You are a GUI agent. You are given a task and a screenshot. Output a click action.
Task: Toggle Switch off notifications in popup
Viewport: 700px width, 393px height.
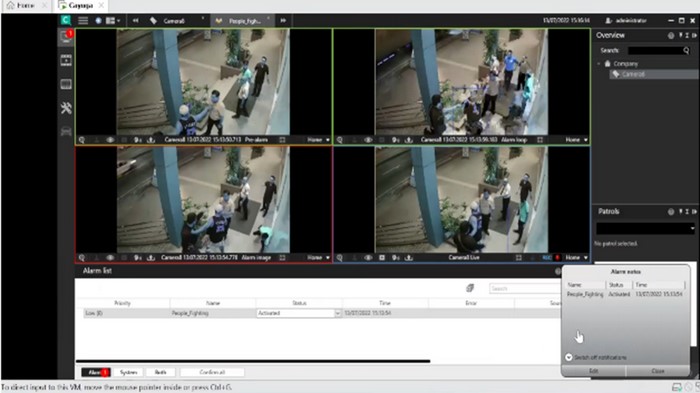tap(569, 357)
